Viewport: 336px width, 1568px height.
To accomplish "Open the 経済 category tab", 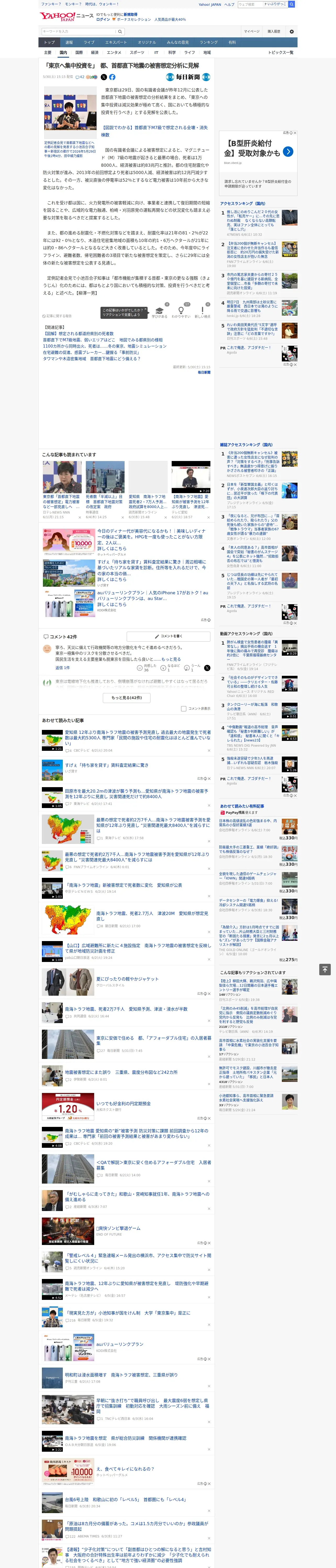I will (x=94, y=53).
